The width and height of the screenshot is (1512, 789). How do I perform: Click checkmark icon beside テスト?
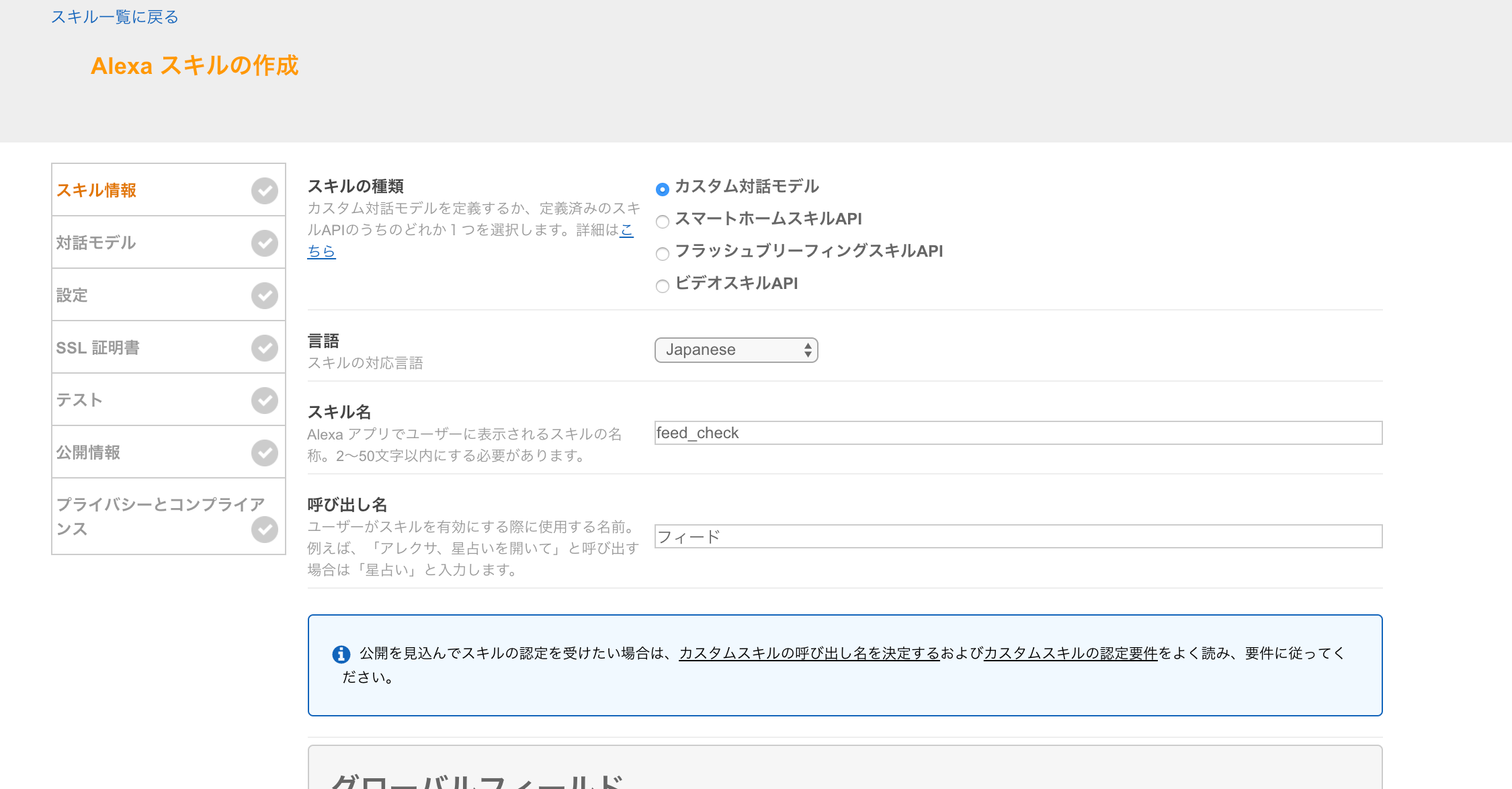(265, 401)
